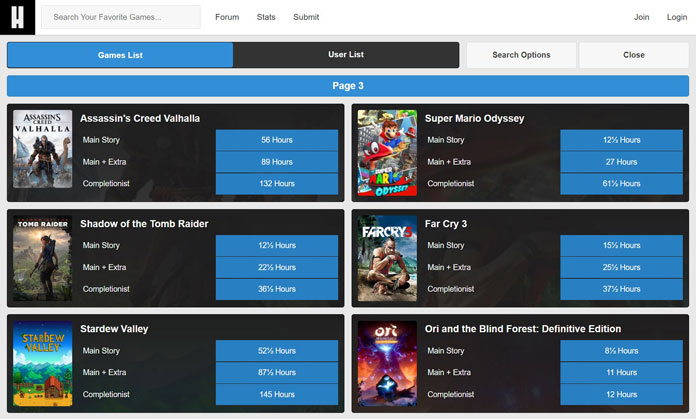
Task: Open the Shadow of the Tomb Raider title
Action: point(144,224)
